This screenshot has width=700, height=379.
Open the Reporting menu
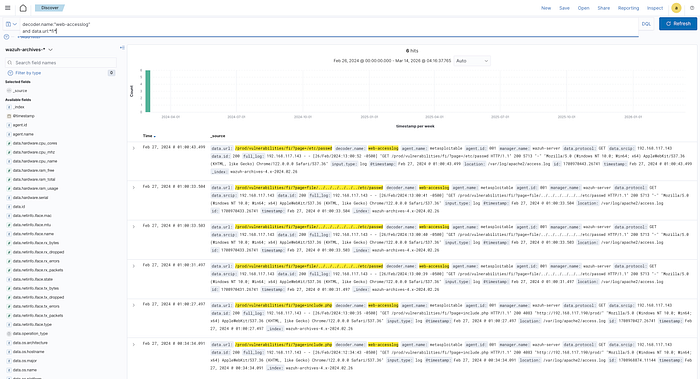(x=628, y=8)
